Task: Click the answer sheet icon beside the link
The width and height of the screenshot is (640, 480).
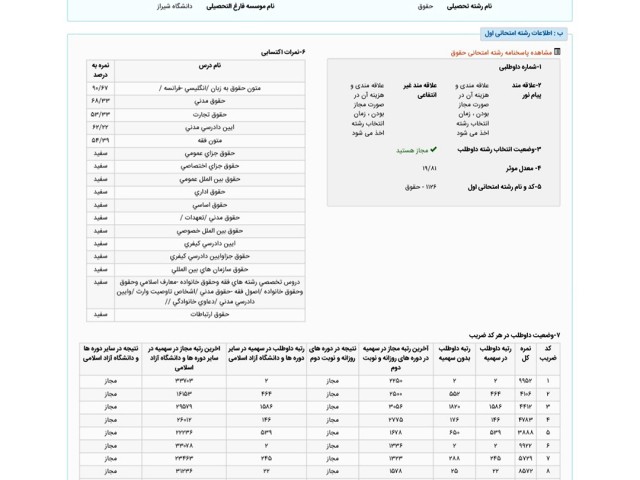Action: coord(557,51)
